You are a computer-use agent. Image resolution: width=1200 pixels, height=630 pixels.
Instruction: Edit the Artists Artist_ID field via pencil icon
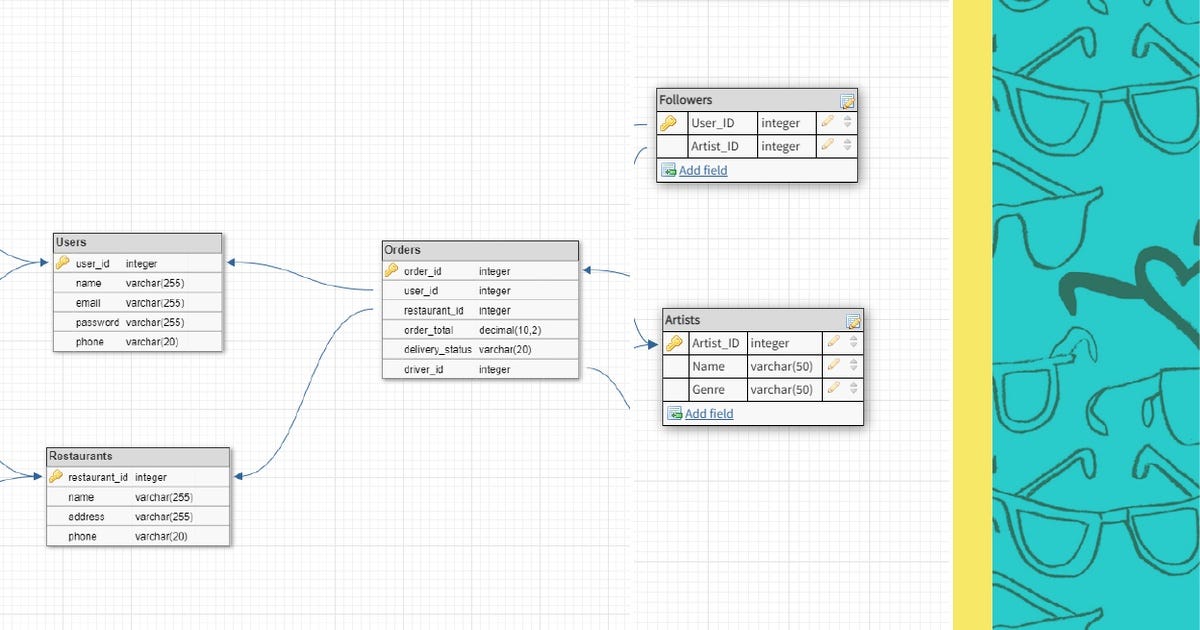[833, 342]
